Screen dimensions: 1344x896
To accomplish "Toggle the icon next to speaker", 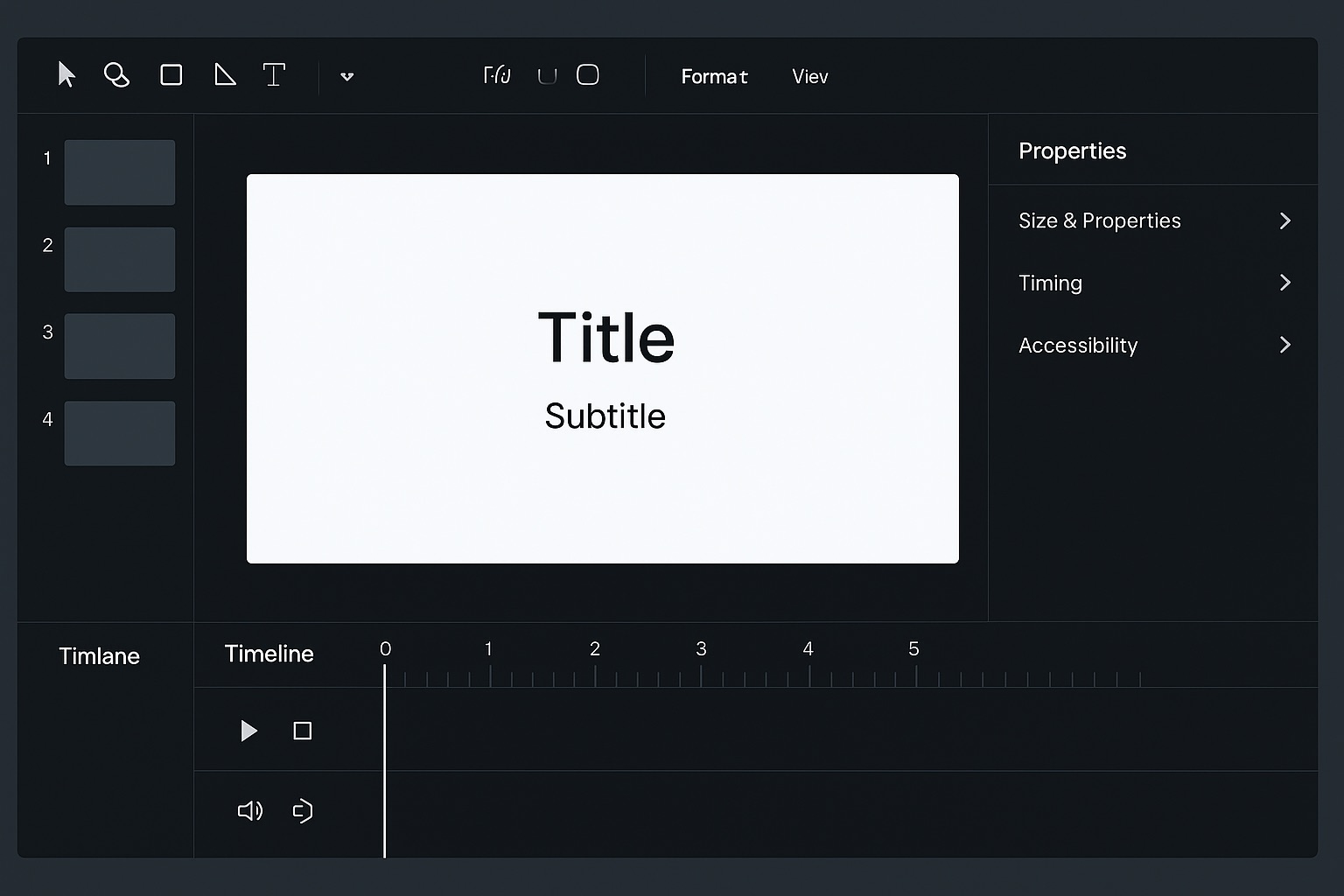I will [x=303, y=811].
